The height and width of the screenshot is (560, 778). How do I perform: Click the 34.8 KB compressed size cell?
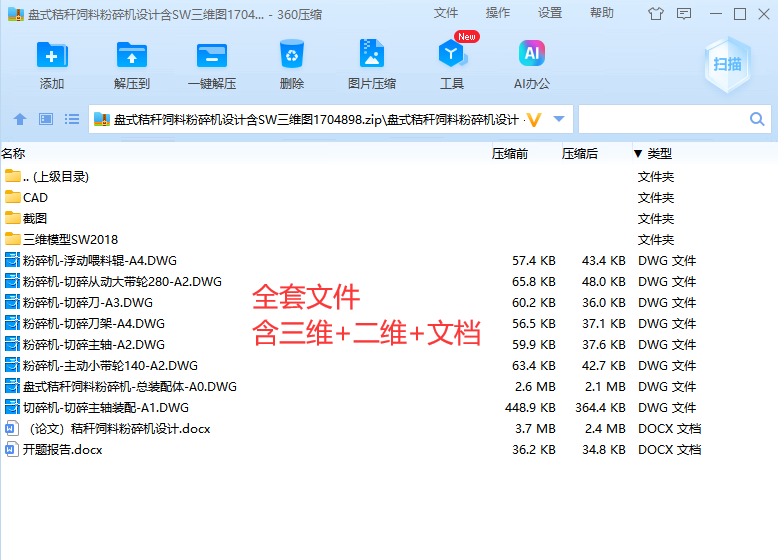603,450
